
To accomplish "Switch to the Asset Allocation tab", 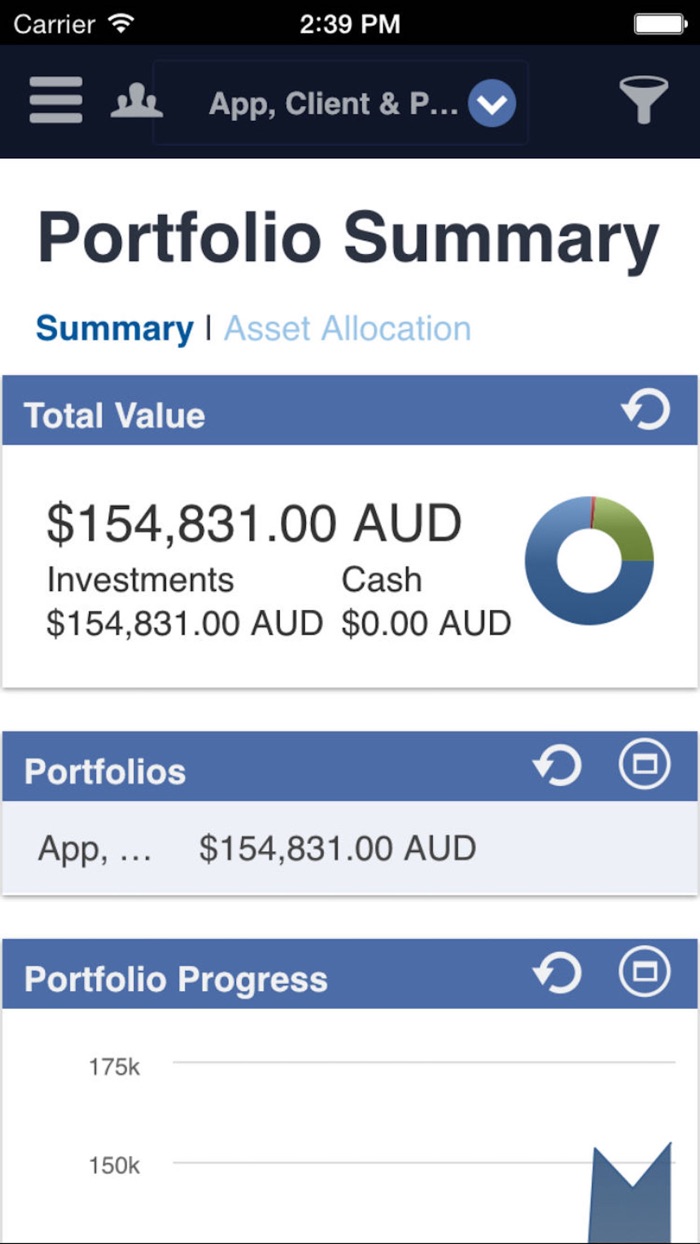I will coord(347,328).
